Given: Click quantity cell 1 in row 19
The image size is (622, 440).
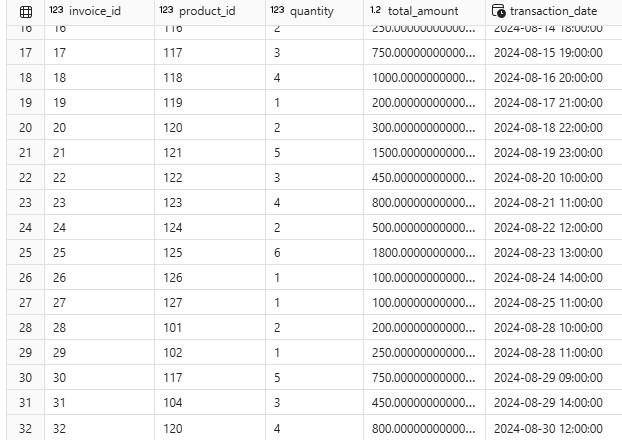Looking at the screenshot, I should click(315, 102).
